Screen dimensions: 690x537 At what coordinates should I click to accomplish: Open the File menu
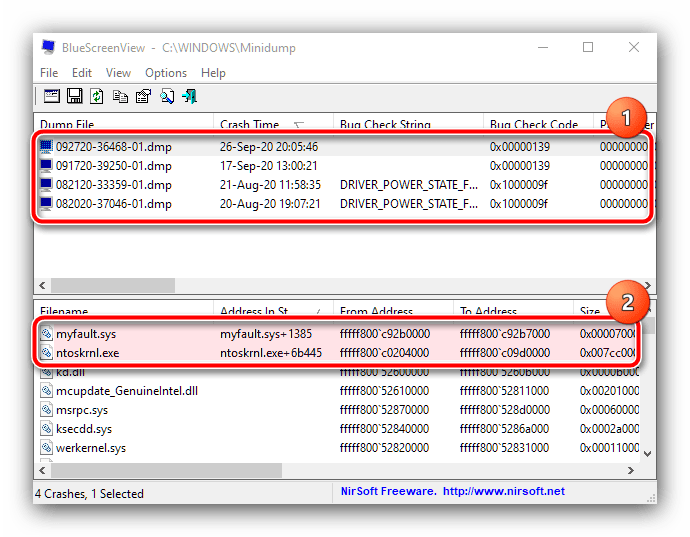click(49, 73)
